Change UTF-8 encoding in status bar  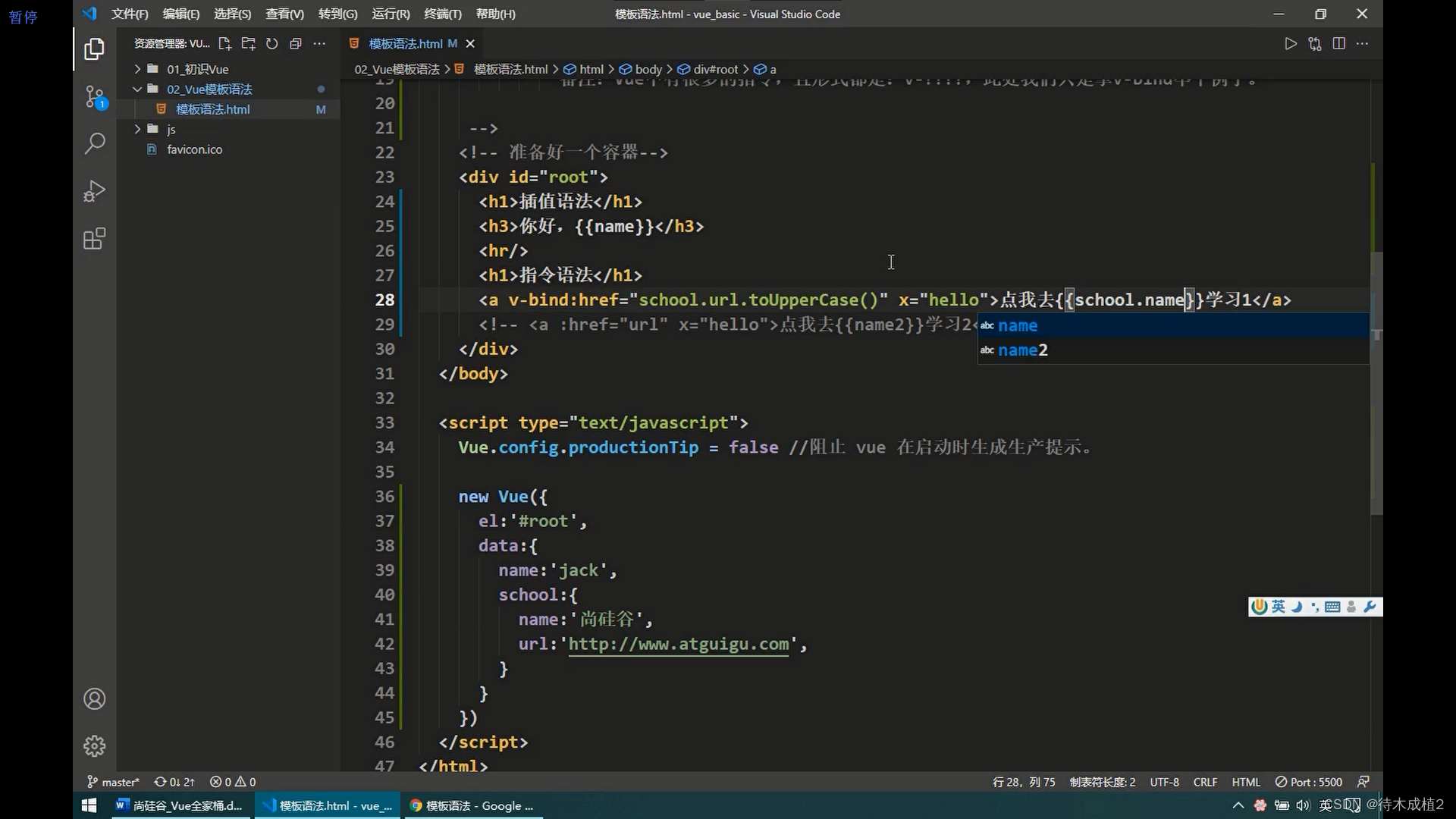tap(1164, 782)
